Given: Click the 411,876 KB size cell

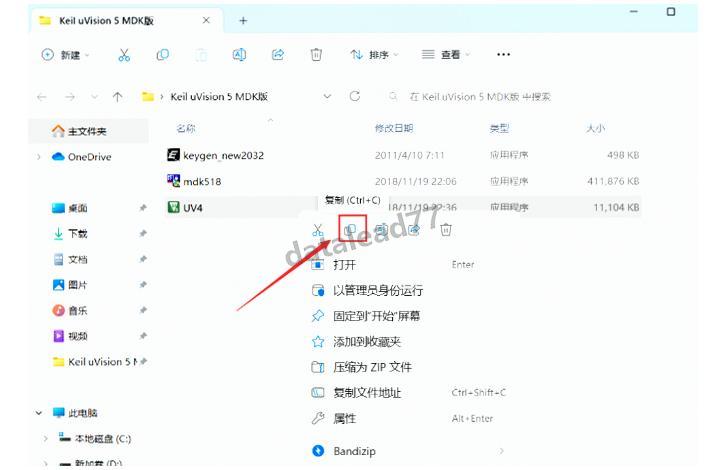Looking at the screenshot, I should [x=613, y=181].
